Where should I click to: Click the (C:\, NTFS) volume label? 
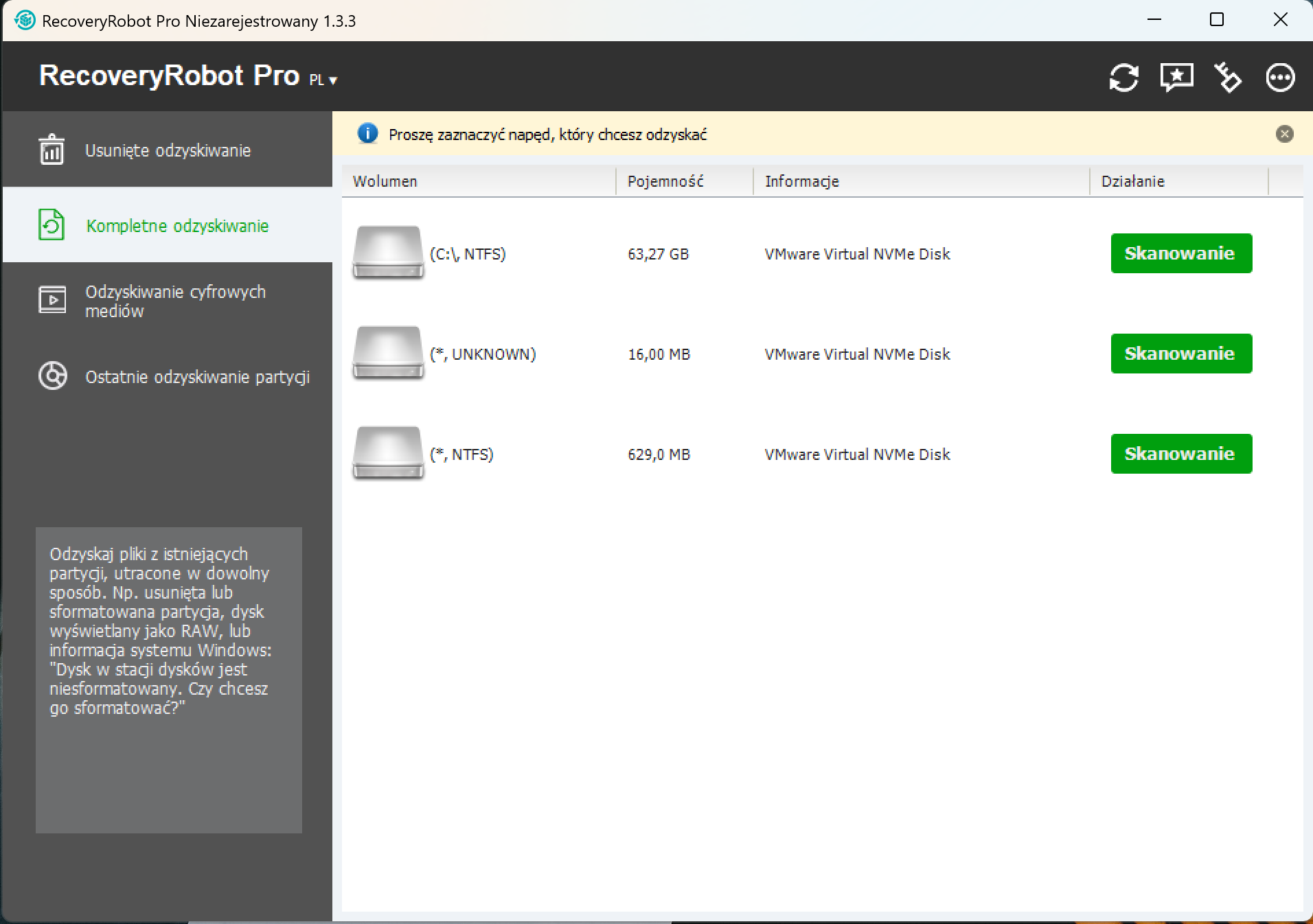pyautogui.click(x=468, y=254)
